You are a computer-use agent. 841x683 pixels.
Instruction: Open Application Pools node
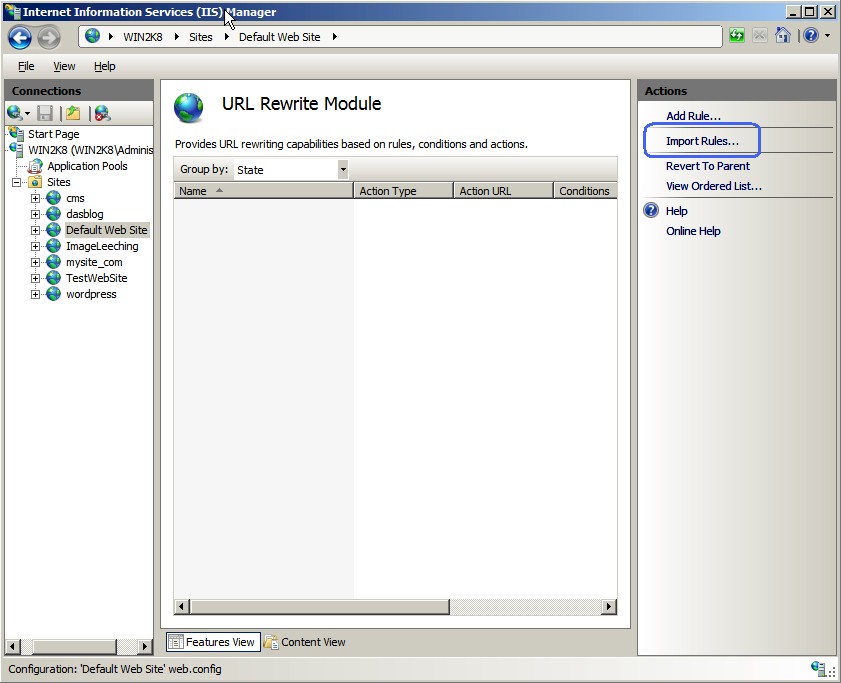(87, 166)
